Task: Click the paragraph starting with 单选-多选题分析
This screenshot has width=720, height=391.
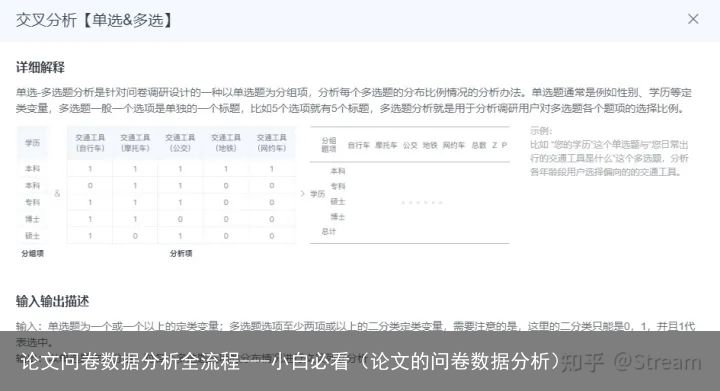Action: [x=354, y=101]
